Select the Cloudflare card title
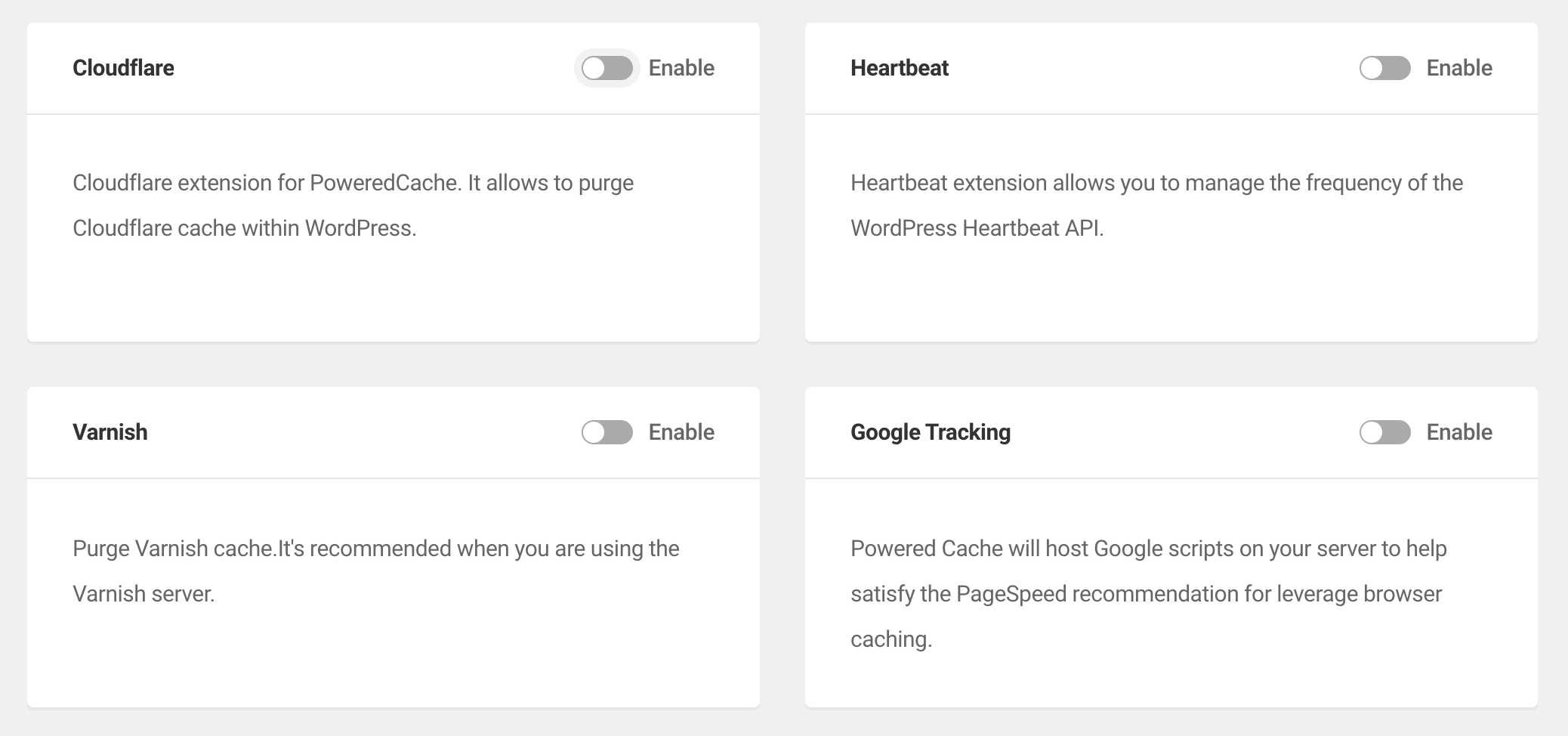 point(123,68)
